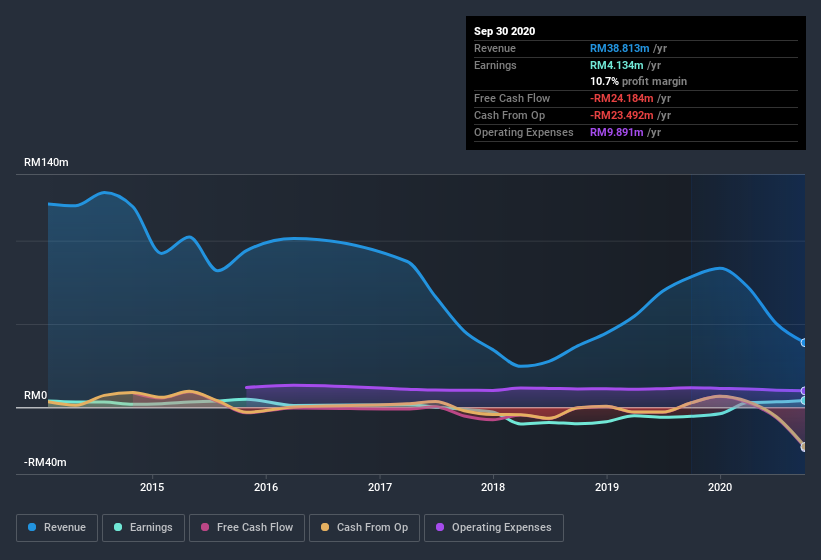Click the 2015 x-axis label
Viewport: 821px width, 560px height.
point(152,487)
